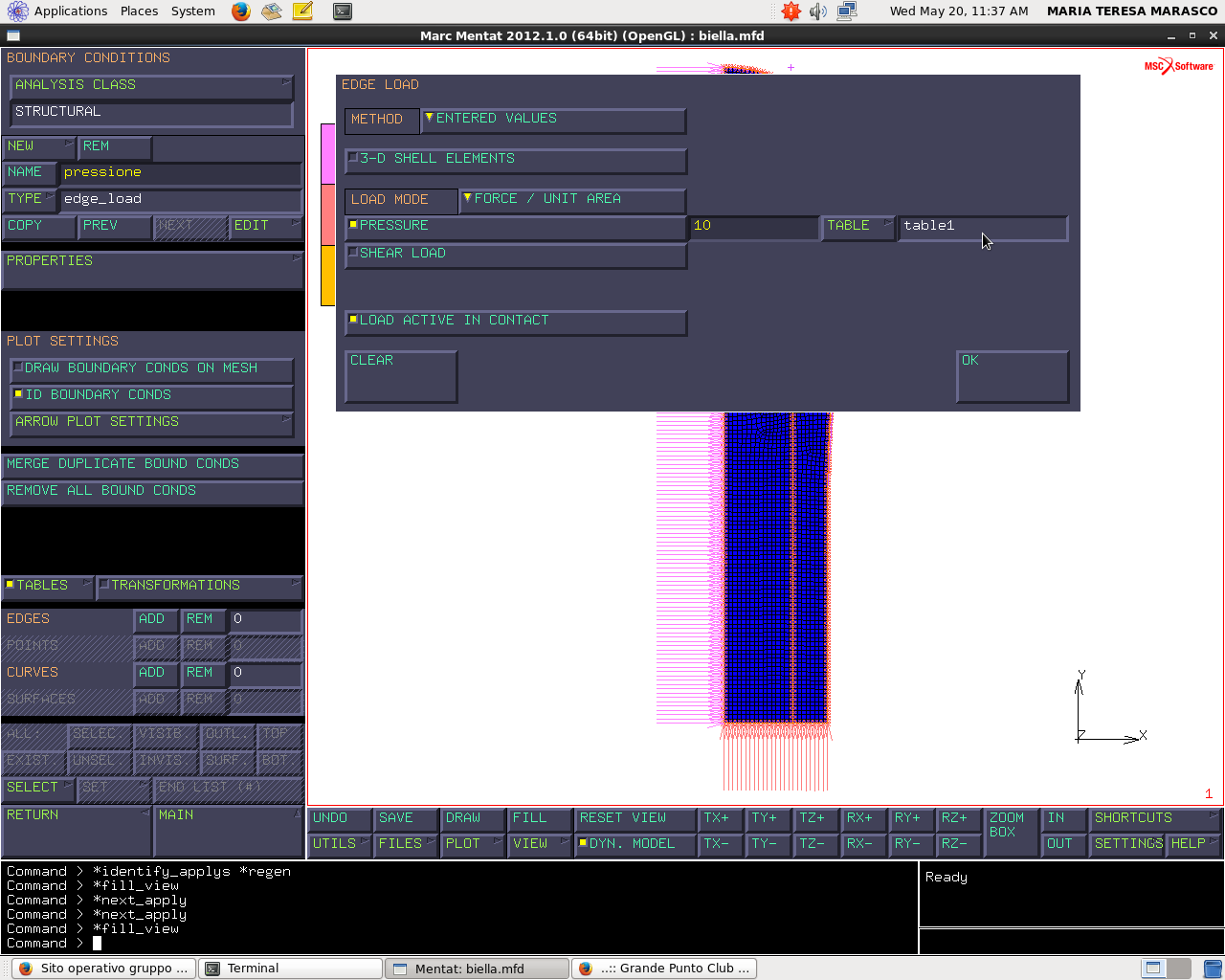Expand the PROPERTIES panel
This screenshot has height=980, width=1225.
point(152,270)
